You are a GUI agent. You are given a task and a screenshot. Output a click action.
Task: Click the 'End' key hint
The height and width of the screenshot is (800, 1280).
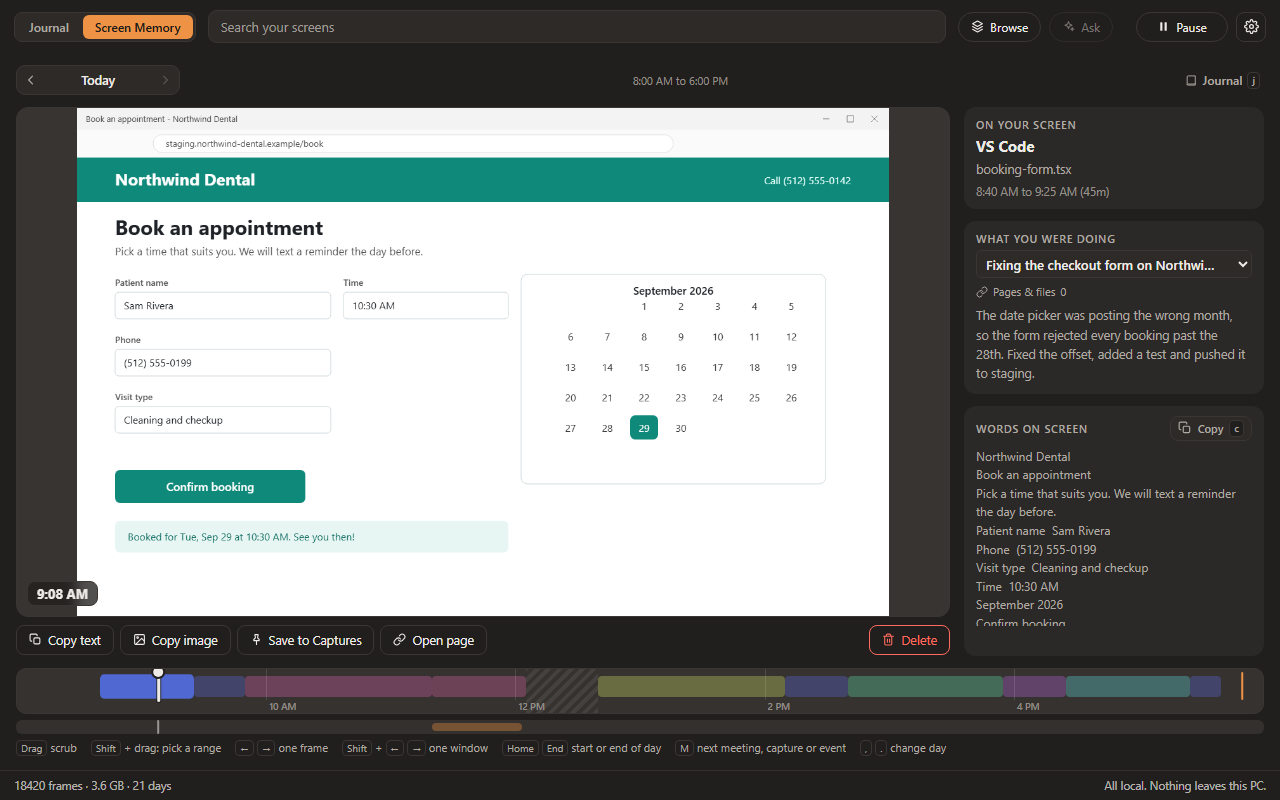(554, 748)
